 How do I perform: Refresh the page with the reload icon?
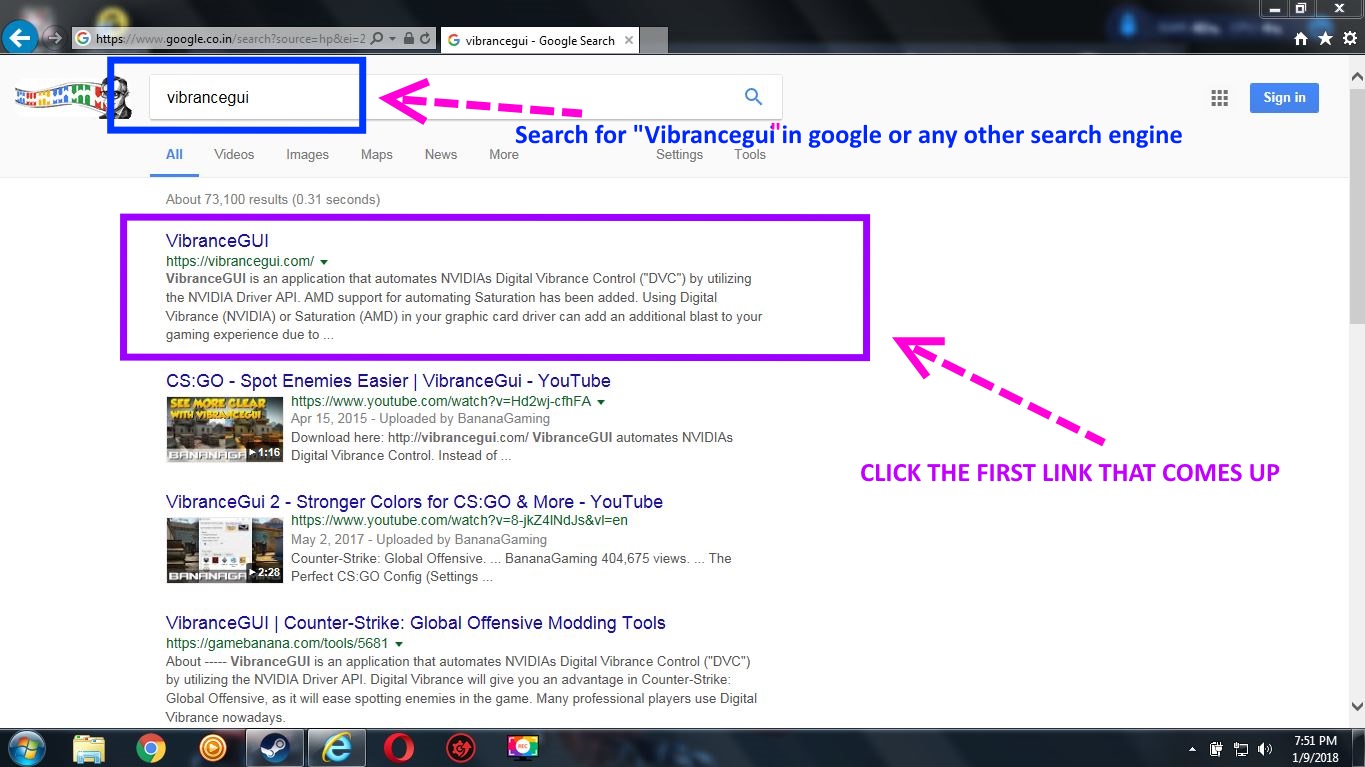[x=426, y=39]
